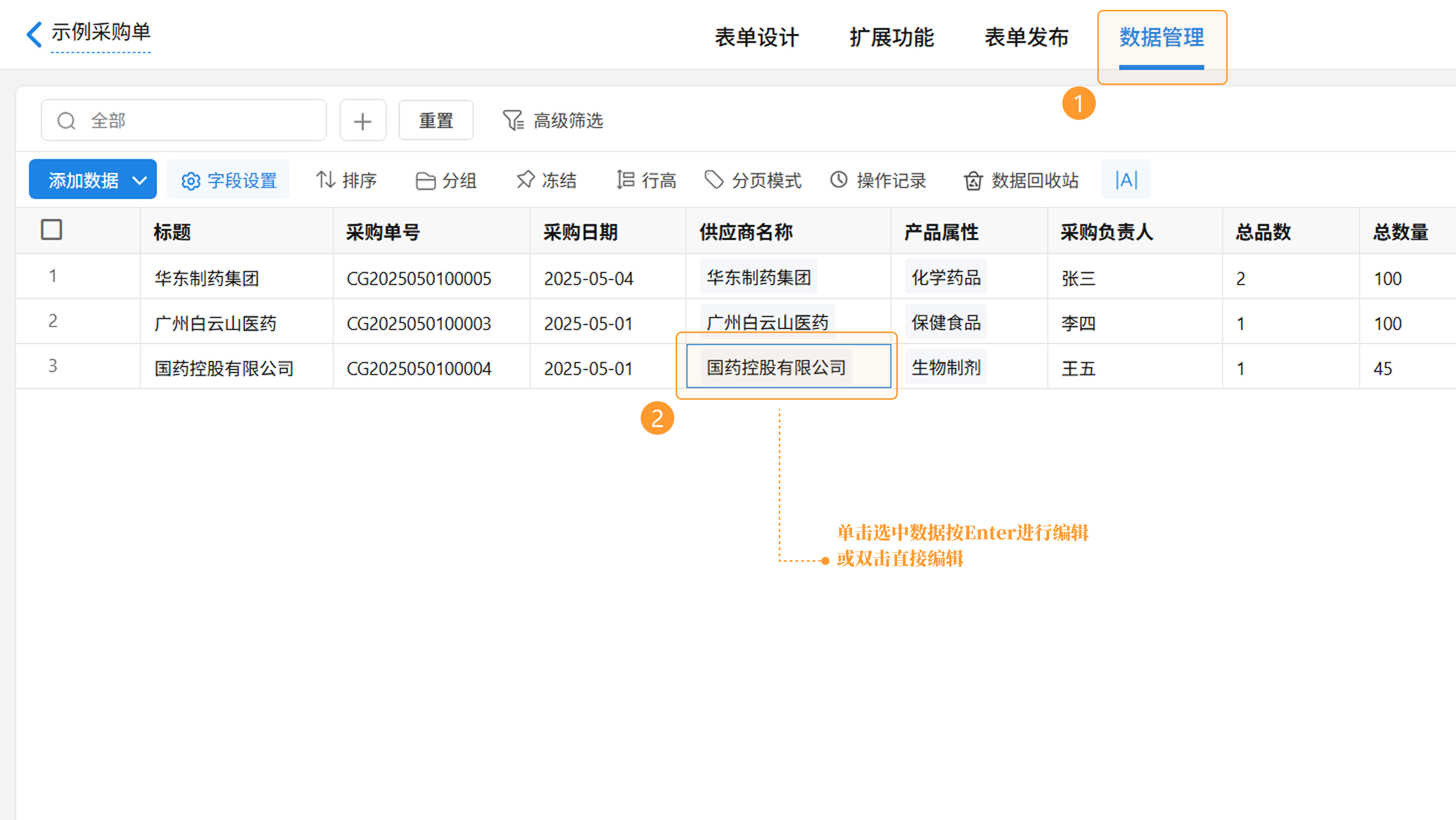Click the |A| column width icon
The height and width of the screenshot is (820, 1456).
coord(1126,180)
